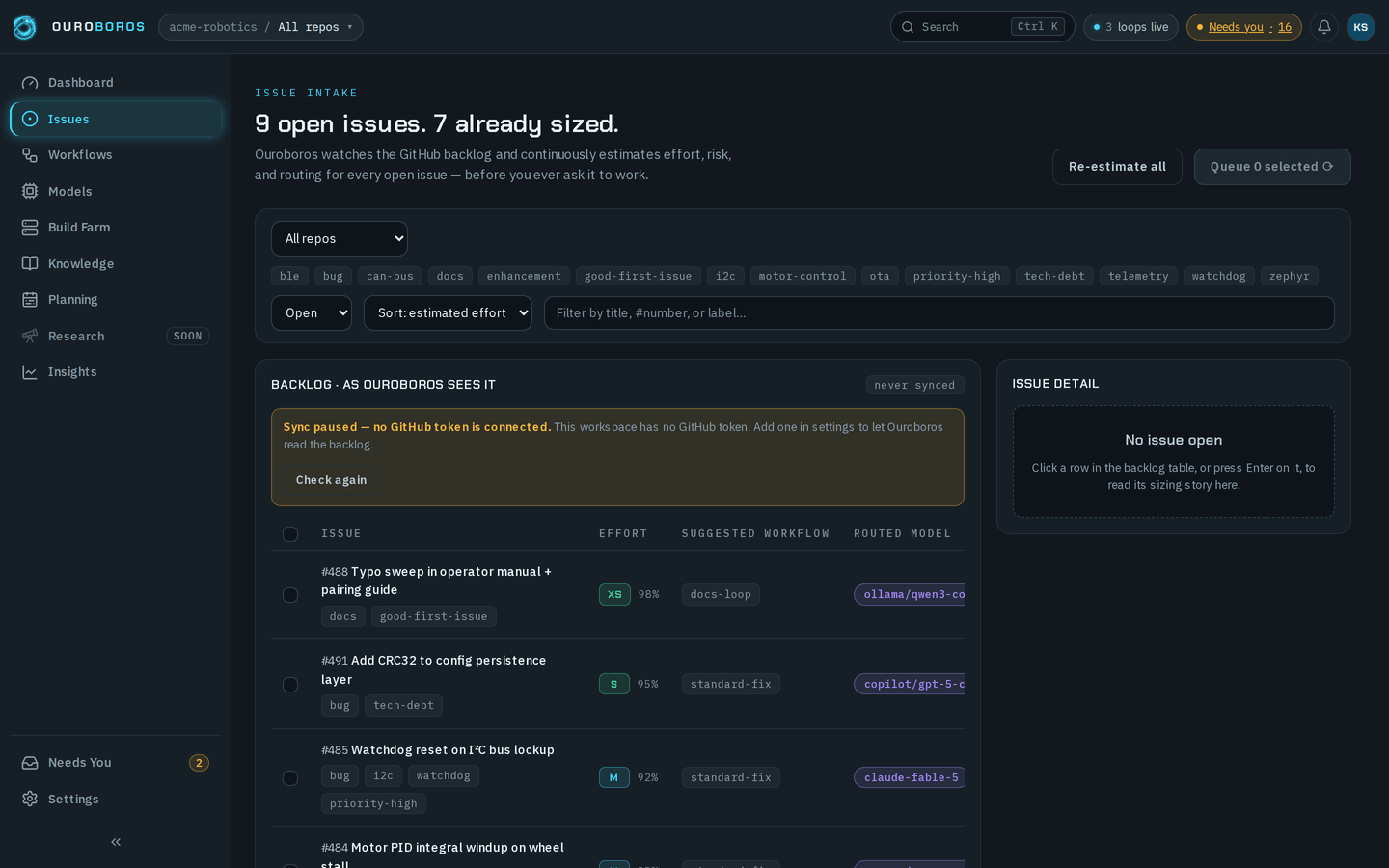Click the top Search box
The width and height of the screenshot is (1389, 868).
click(x=982, y=27)
